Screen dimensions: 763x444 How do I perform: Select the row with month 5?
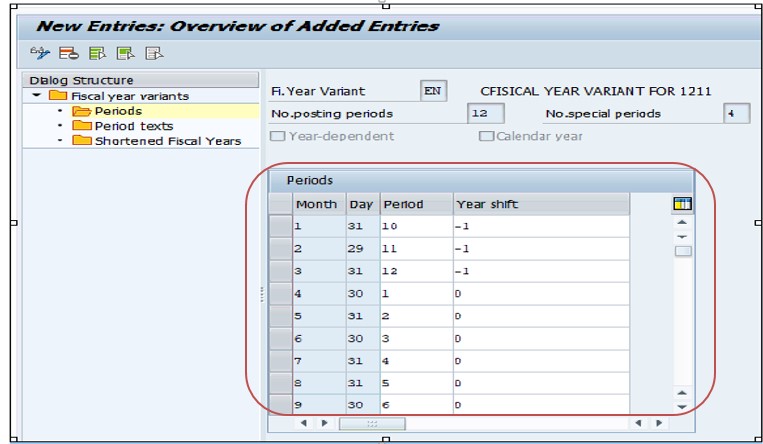pyautogui.click(x=280, y=315)
